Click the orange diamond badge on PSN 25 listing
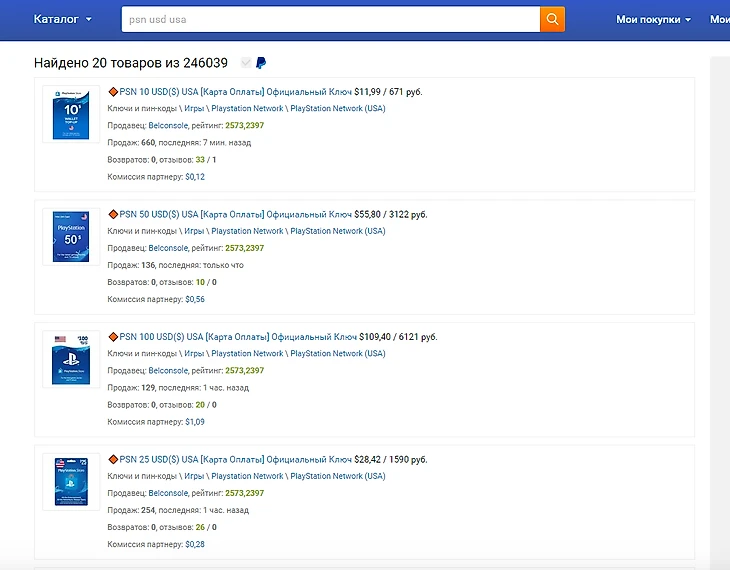The height and width of the screenshot is (570, 730). pyautogui.click(x=113, y=459)
